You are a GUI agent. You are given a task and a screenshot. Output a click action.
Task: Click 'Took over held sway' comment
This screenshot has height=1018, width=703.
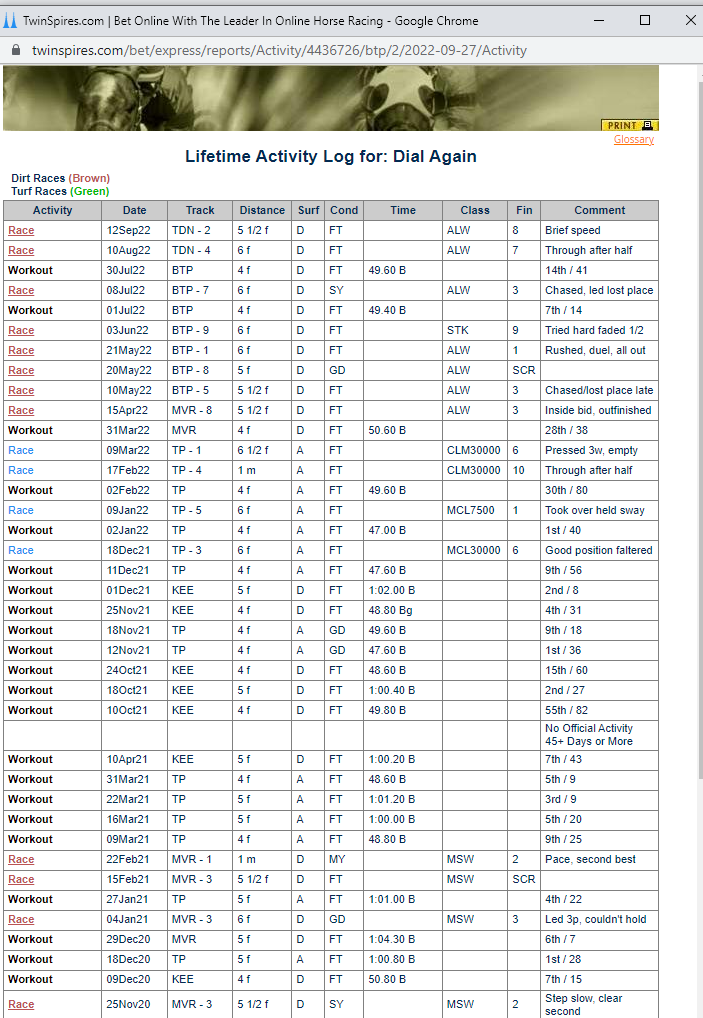pyautogui.click(x=595, y=510)
